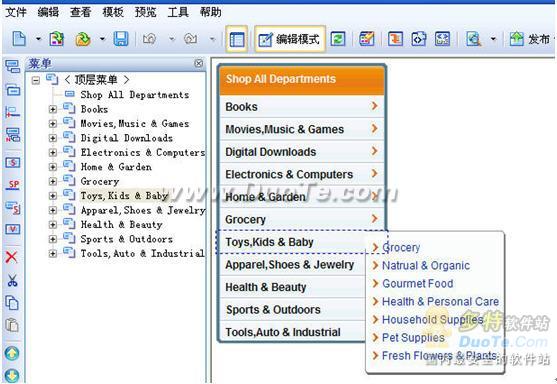Image resolution: width=557 pixels, height=384 pixels.
Task: Click the New document icon
Action: pyautogui.click(x=19, y=38)
